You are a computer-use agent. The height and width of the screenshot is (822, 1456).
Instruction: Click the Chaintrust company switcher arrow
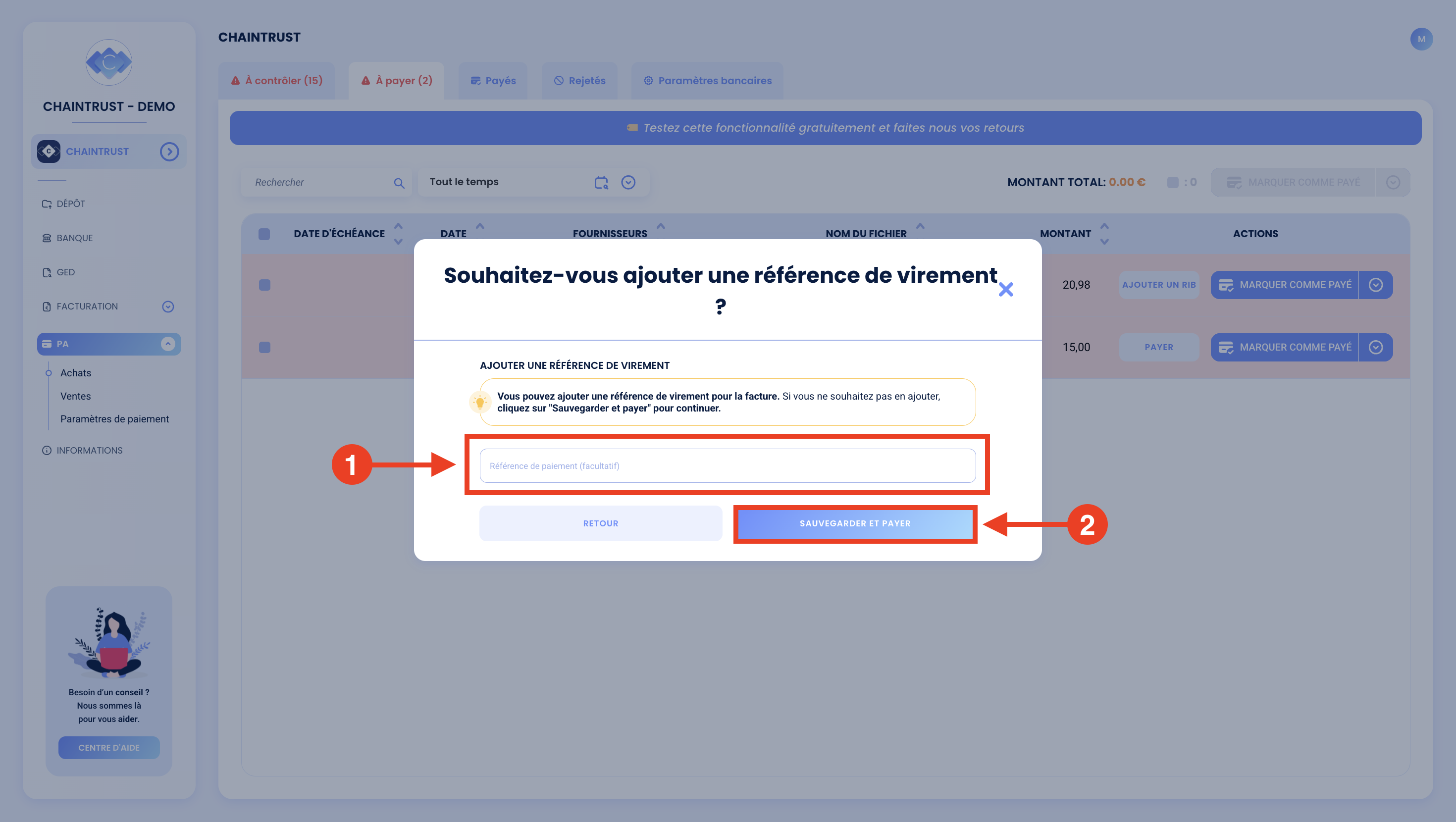(169, 152)
